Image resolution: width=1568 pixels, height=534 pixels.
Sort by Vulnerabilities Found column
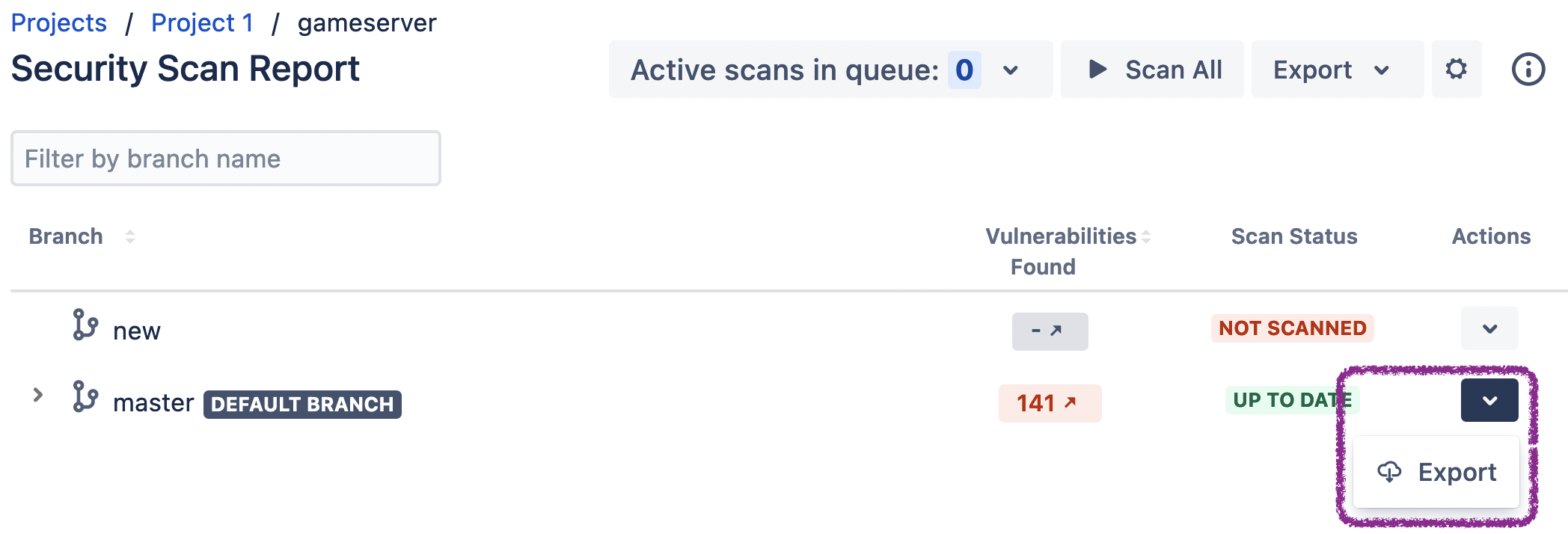click(x=1146, y=237)
